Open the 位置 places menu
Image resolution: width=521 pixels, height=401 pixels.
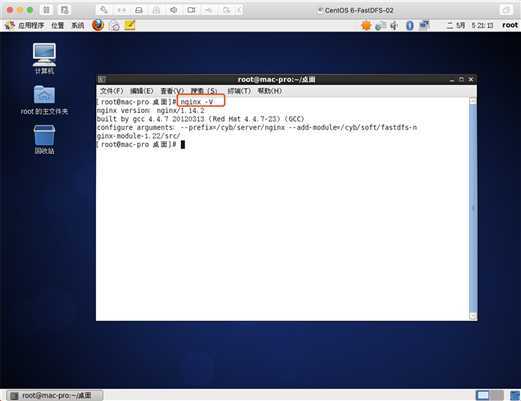pyautogui.click(x=58, y=25)
